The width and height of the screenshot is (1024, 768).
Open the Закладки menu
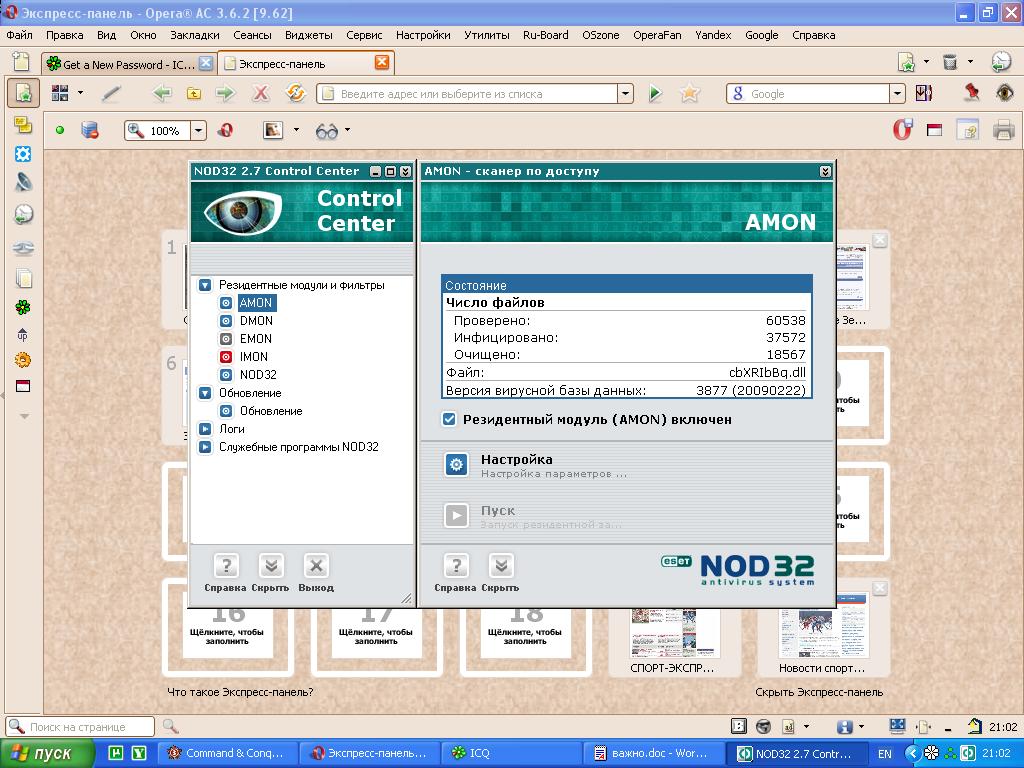(x=195, y=35)
